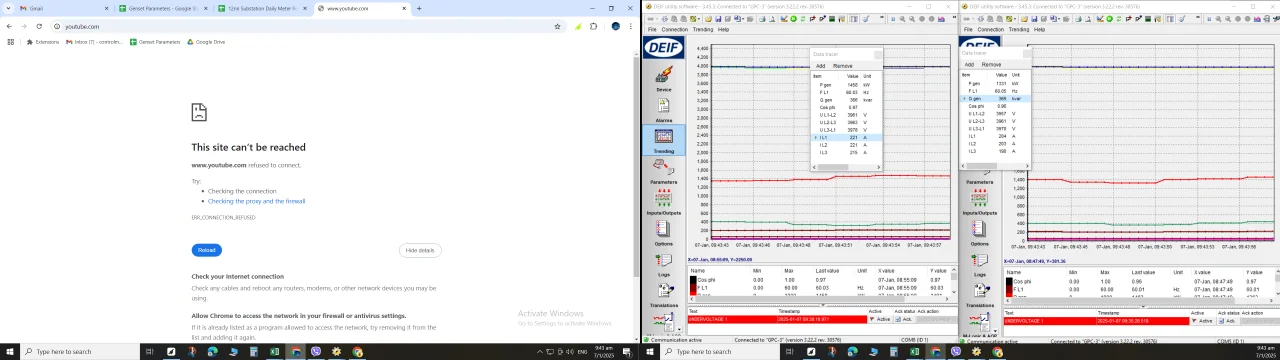The image size is (1280, 360).
Task: Click Ack button in left alarm row
Action: 904,319
